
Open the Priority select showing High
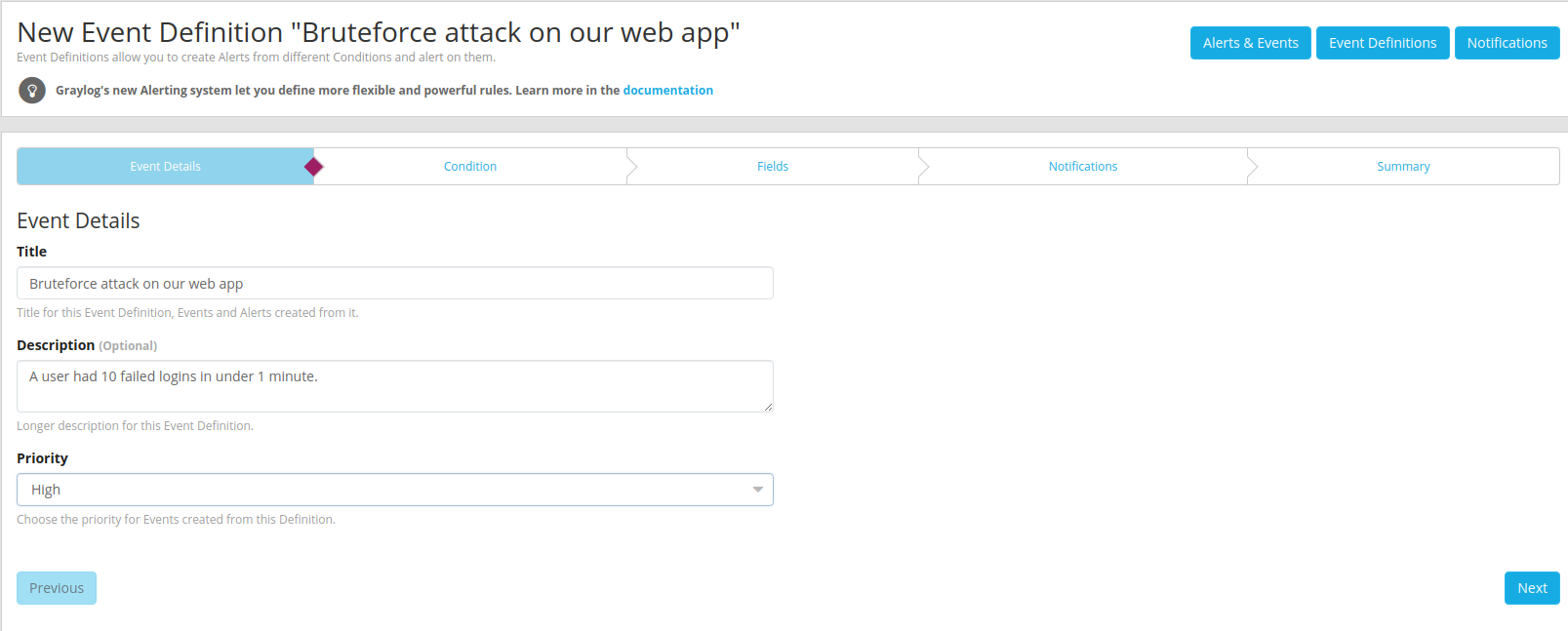tap(390, 490)
